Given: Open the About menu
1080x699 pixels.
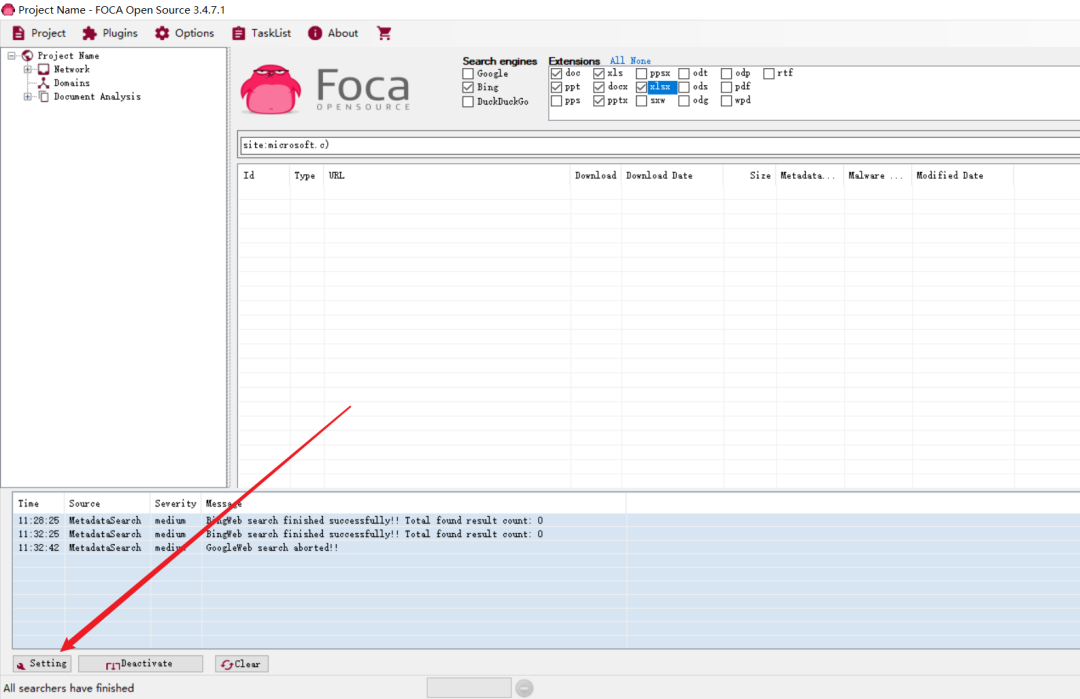Looking at the screenshot, I should tap(333, 33).
